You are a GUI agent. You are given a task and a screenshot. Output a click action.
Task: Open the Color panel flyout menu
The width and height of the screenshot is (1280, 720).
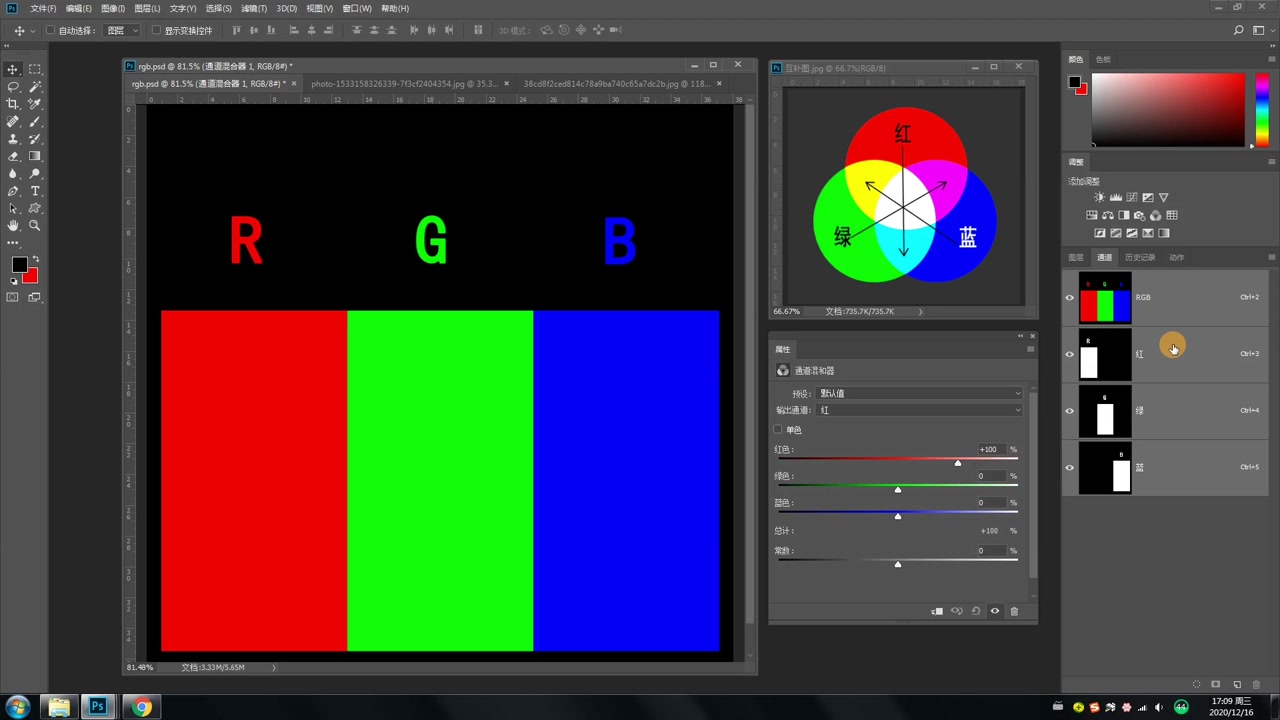pos(1271,59)
